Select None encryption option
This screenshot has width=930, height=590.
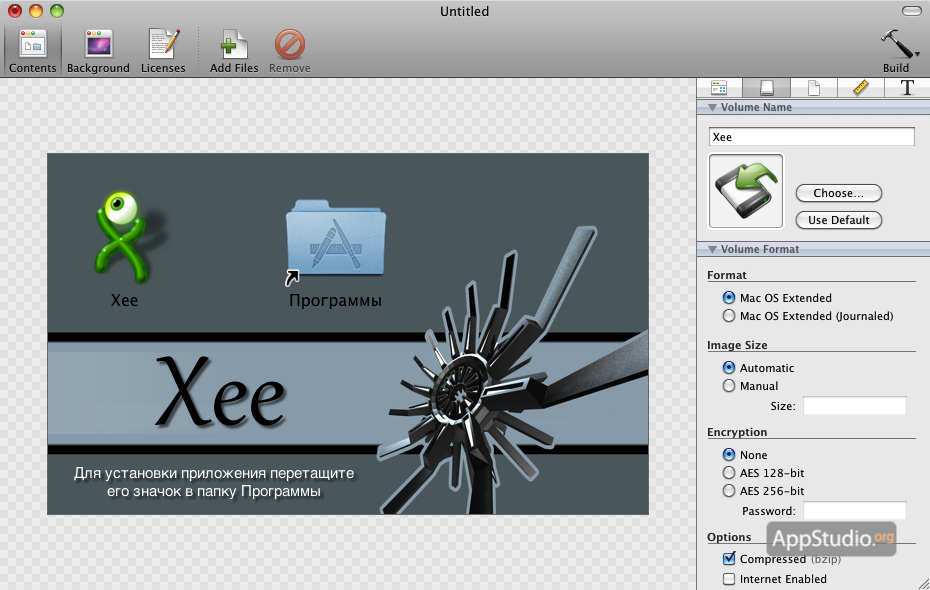click(x=729, y=455)
